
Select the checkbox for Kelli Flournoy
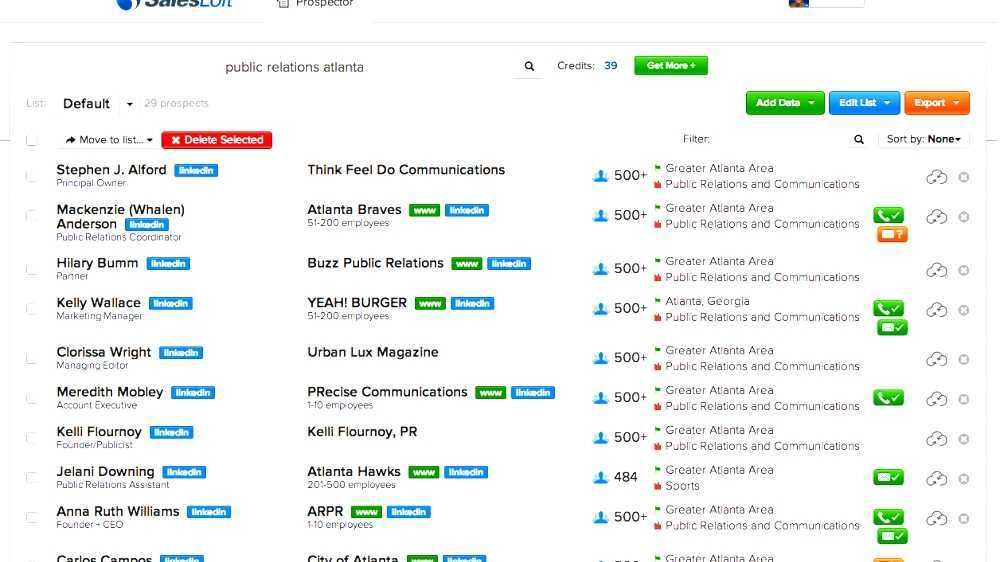pos(31,438)
